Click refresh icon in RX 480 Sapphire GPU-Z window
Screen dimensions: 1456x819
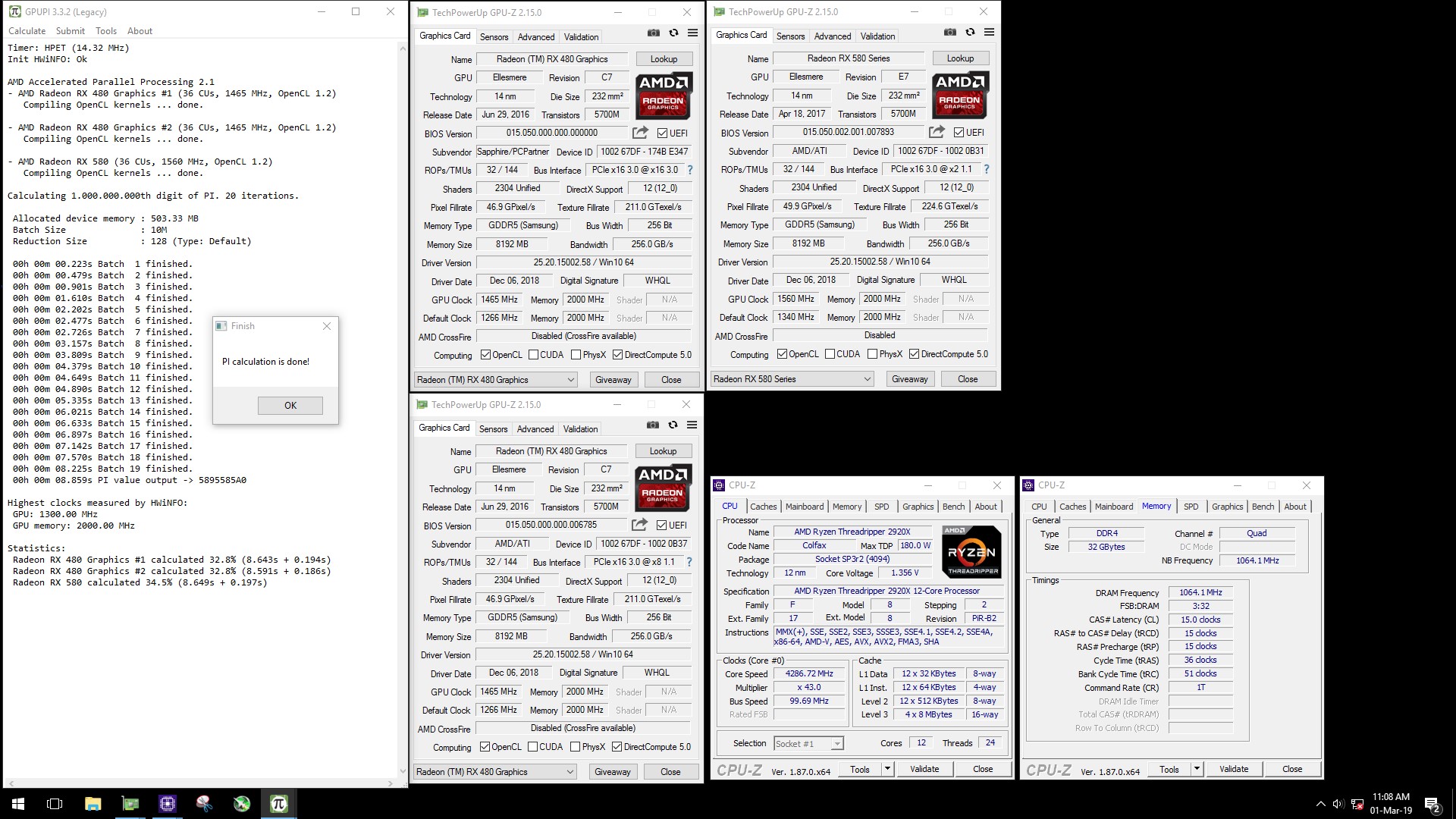[x=673, y=33]
